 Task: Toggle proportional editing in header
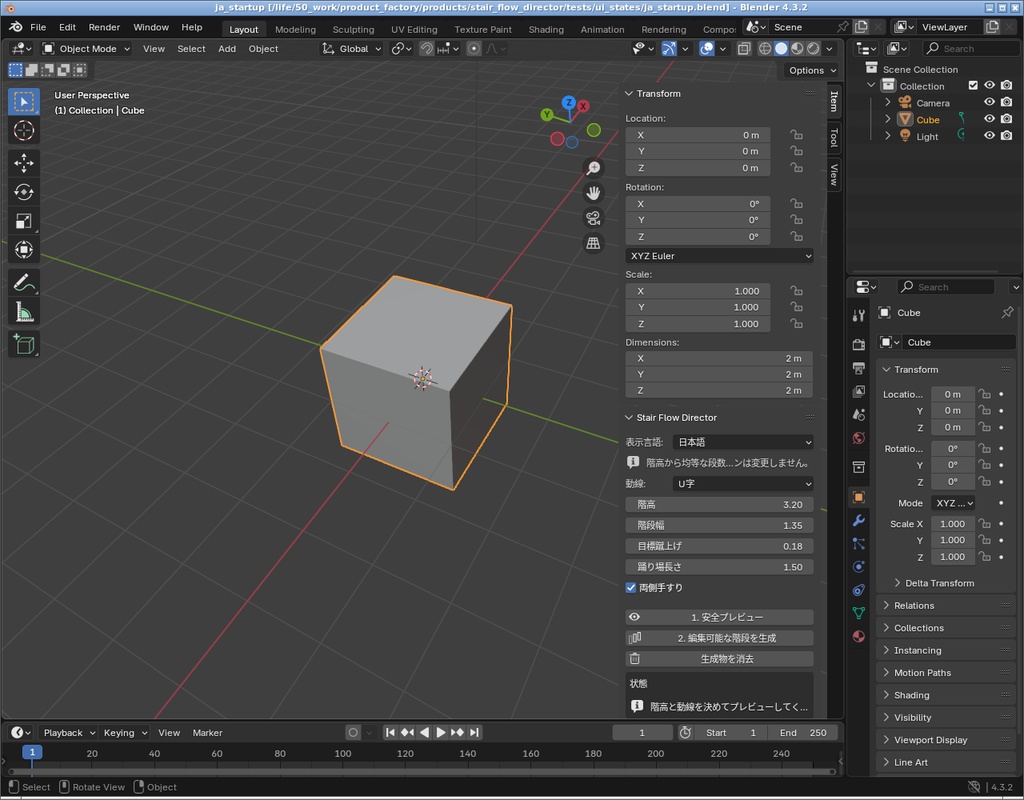pos(474,48)
